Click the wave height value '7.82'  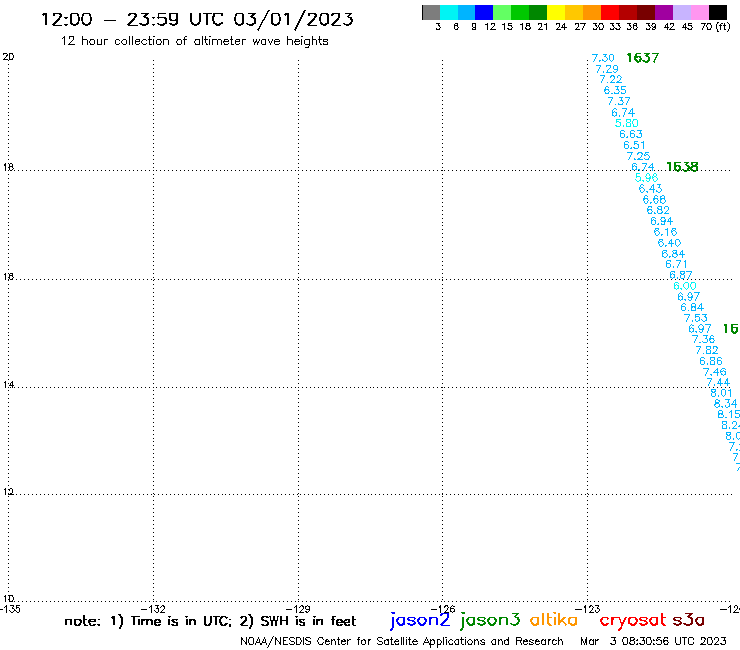pyautogui.click(x=707, y=350)
